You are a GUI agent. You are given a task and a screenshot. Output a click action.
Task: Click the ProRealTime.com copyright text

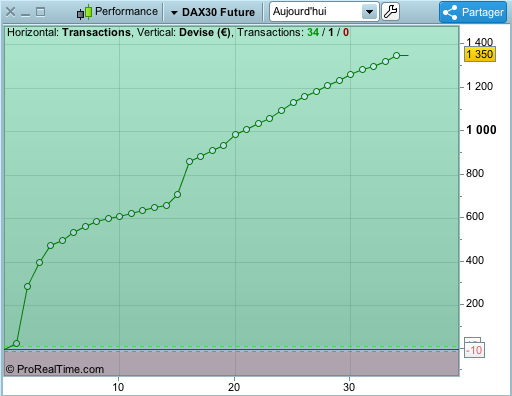[55, 369]
